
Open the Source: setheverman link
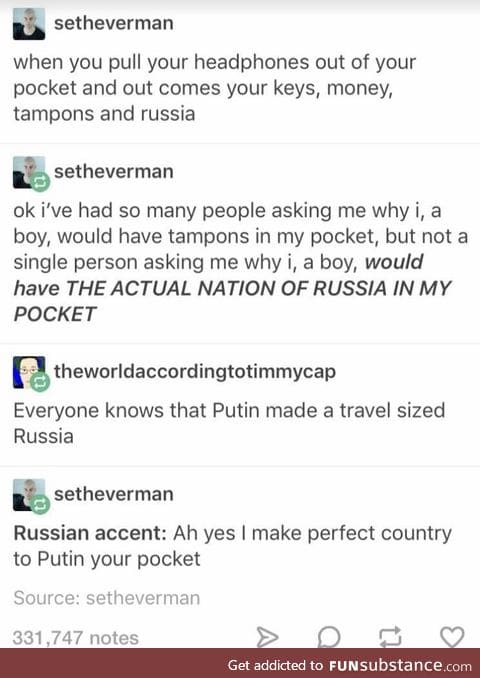tap(107, 598)
